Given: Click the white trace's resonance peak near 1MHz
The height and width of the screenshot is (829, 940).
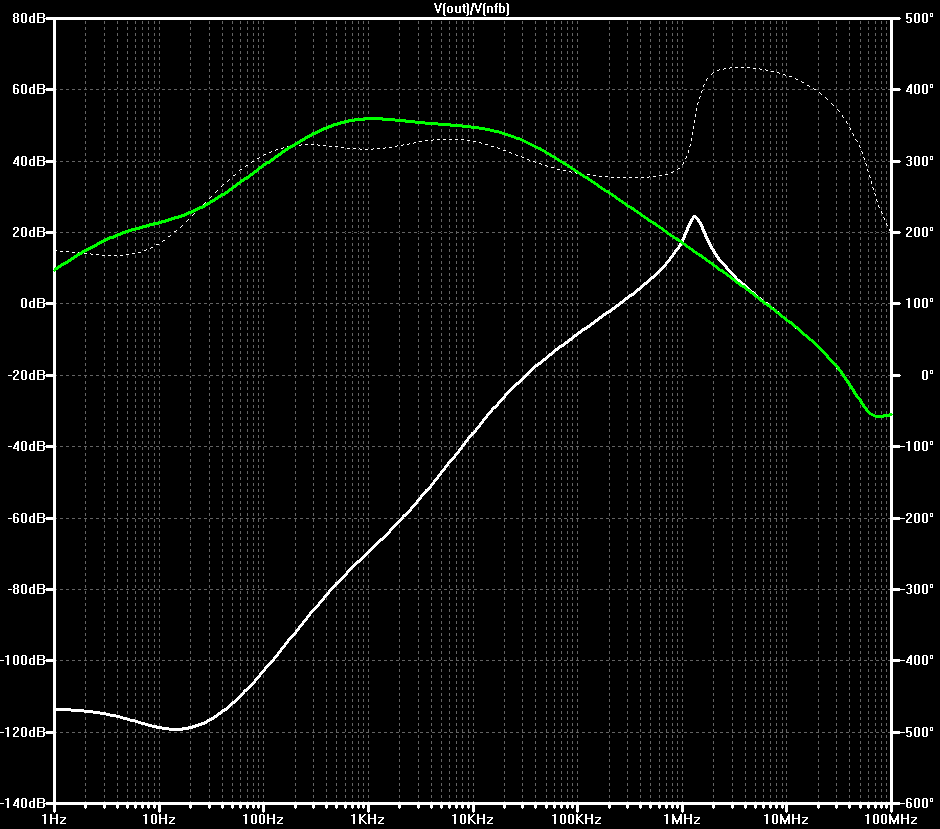Looking at the screenshot, I should 695,216.
